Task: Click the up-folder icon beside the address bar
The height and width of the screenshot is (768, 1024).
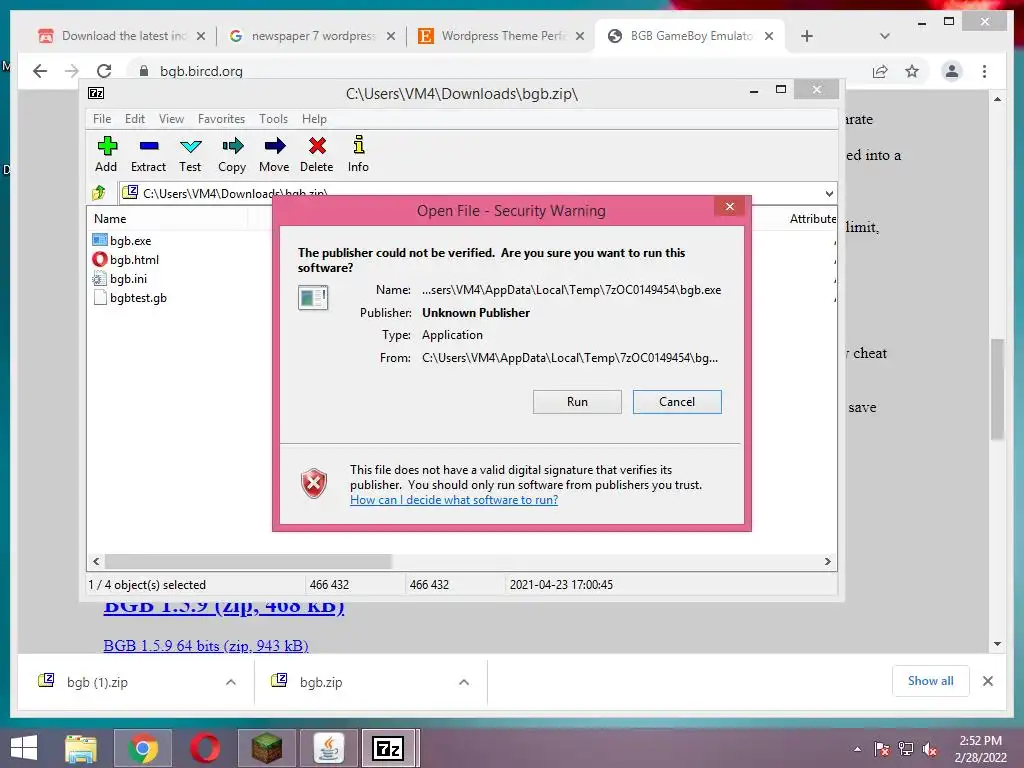Action: tap(99, 193)
